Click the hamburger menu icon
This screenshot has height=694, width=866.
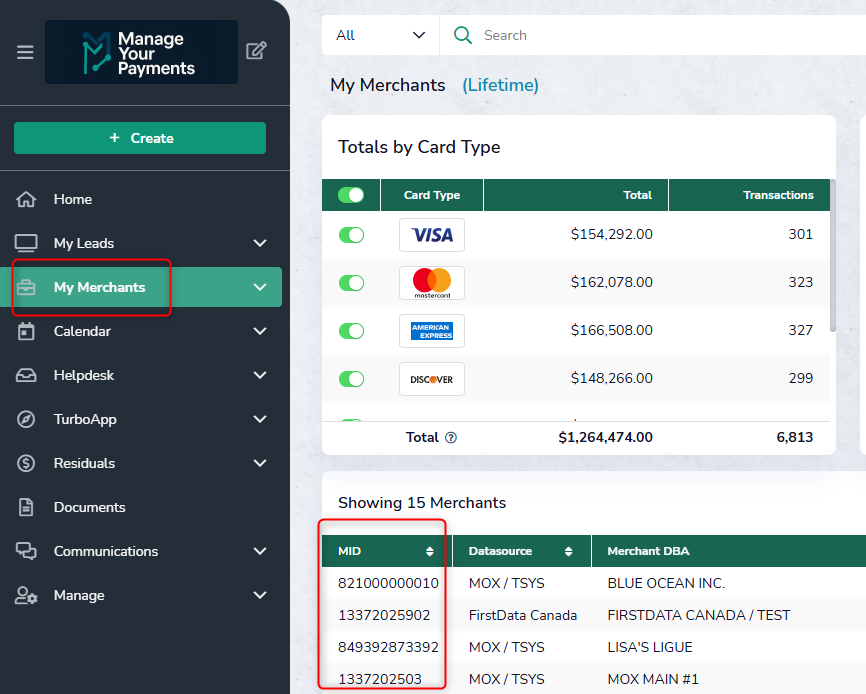pos(25,52)
